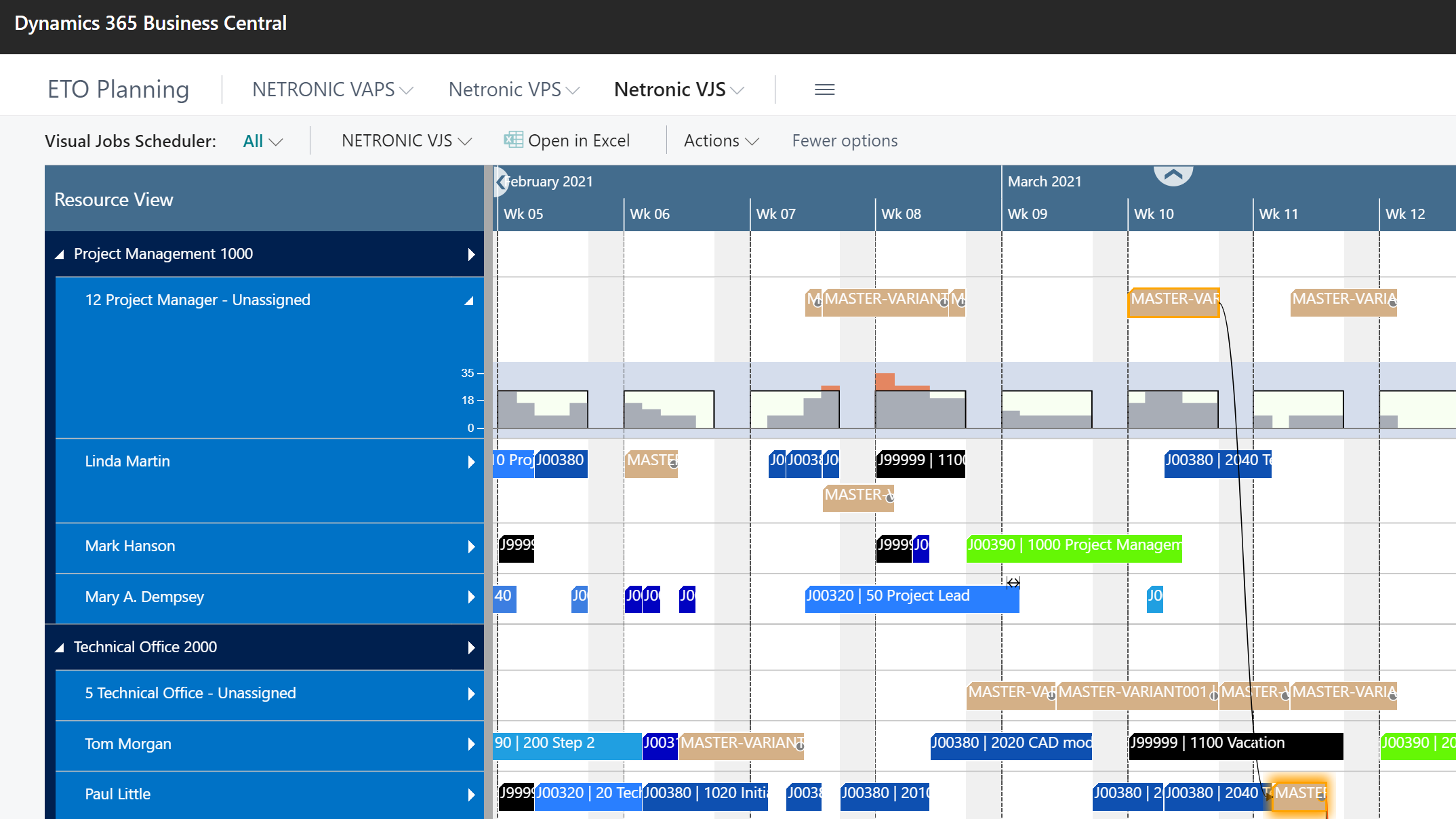Click the Fewer options button
The height and width of the screenshot is (819, 1456).
[x=845, y=140]
